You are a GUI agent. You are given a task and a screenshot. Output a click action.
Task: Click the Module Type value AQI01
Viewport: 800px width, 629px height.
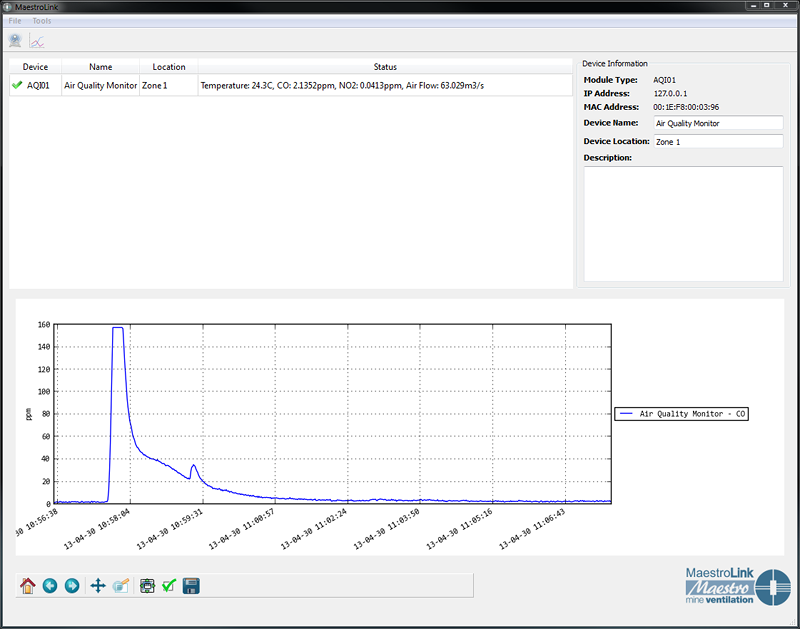pos(664,80)
